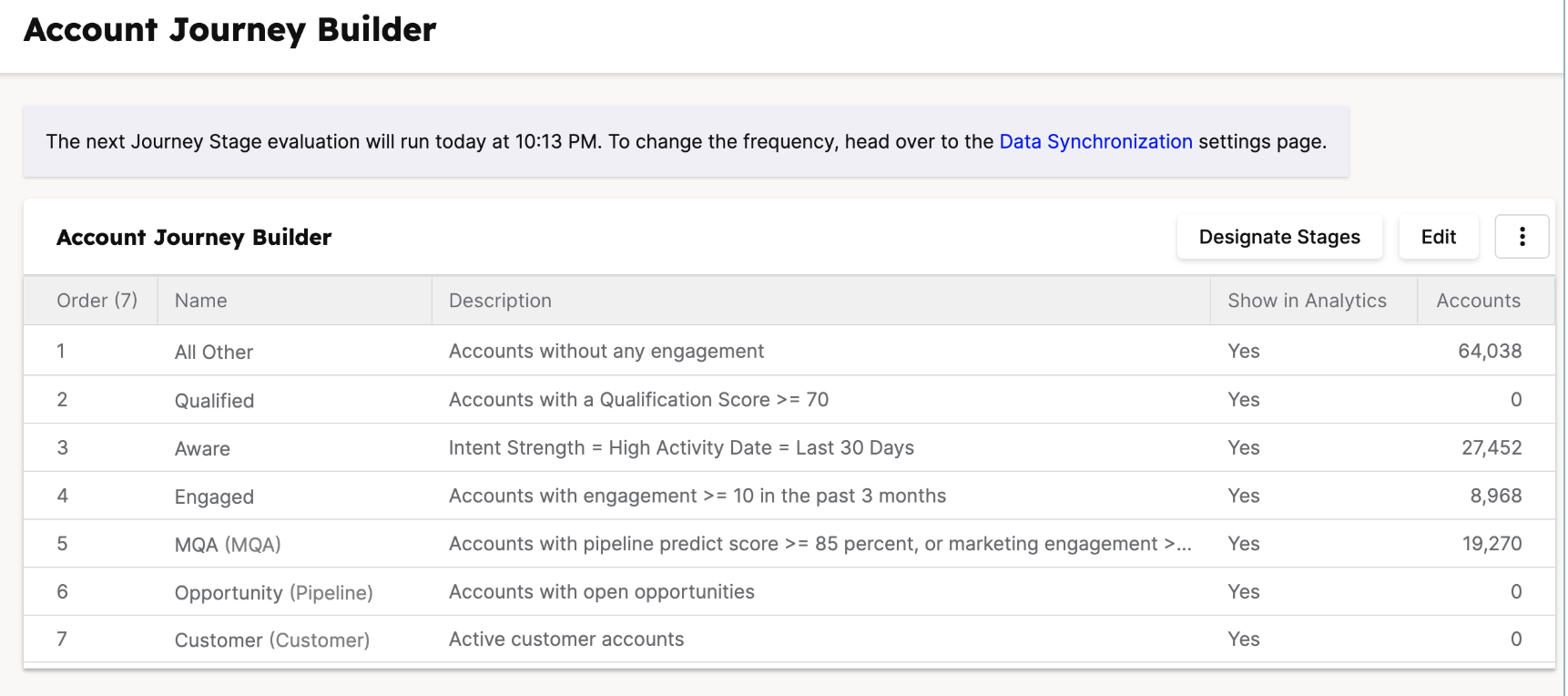
Task: Select the Aware stage name
Action: click(202, 449)
